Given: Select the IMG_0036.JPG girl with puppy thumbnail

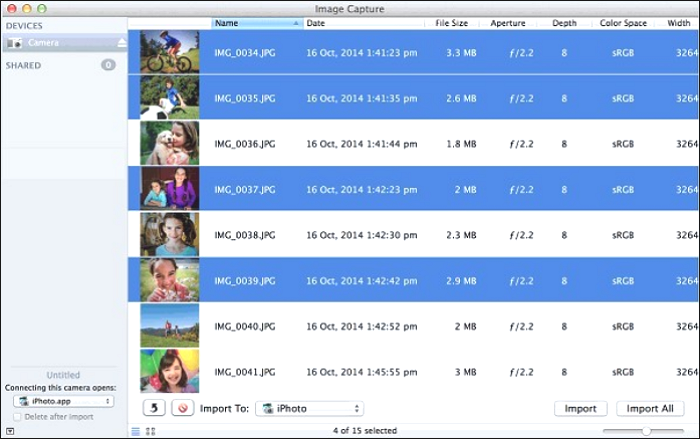Looking at the screenshot, I should tap(170, 143).
